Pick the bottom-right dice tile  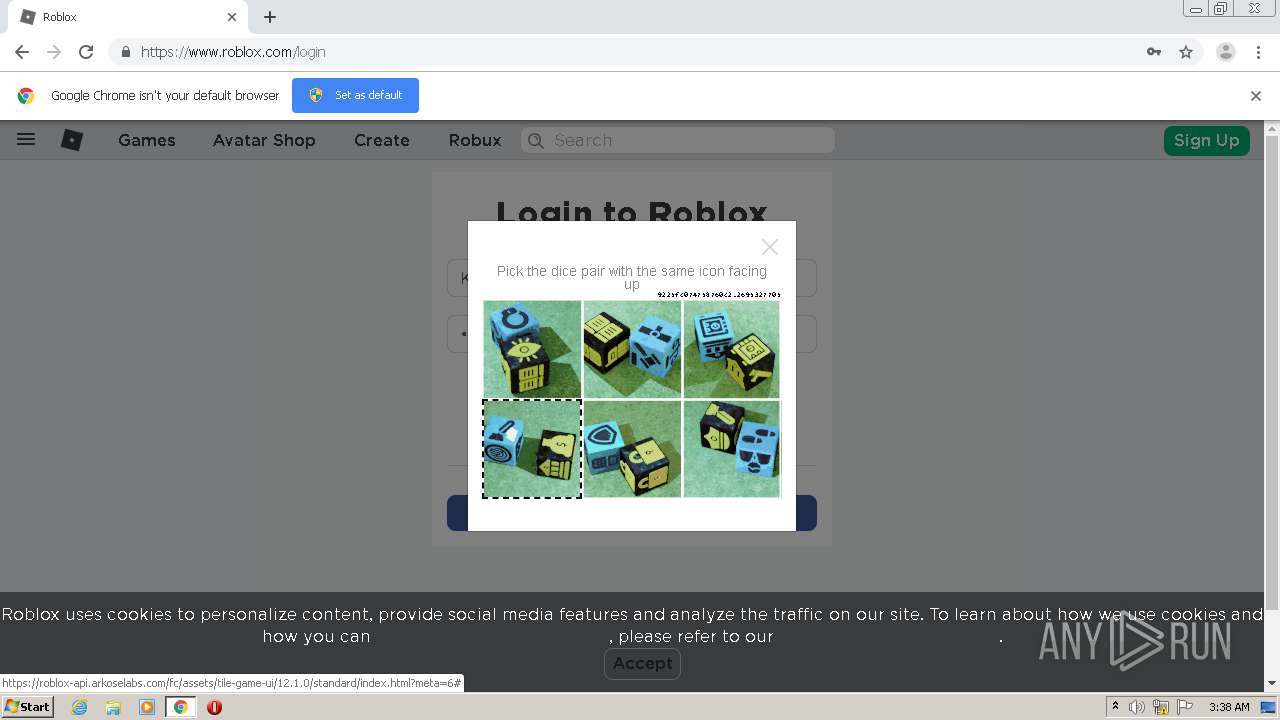tap(732, 449)
